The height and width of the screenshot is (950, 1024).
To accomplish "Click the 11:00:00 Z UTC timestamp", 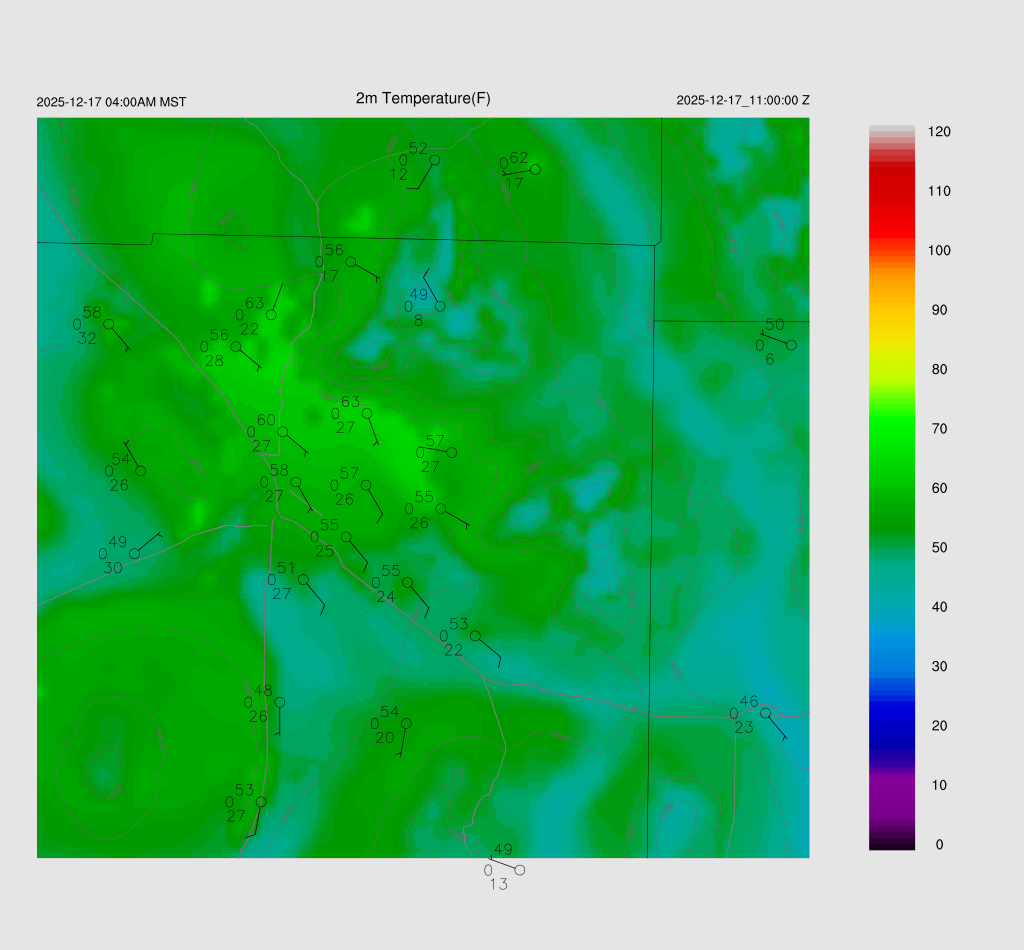I will 743,100.
